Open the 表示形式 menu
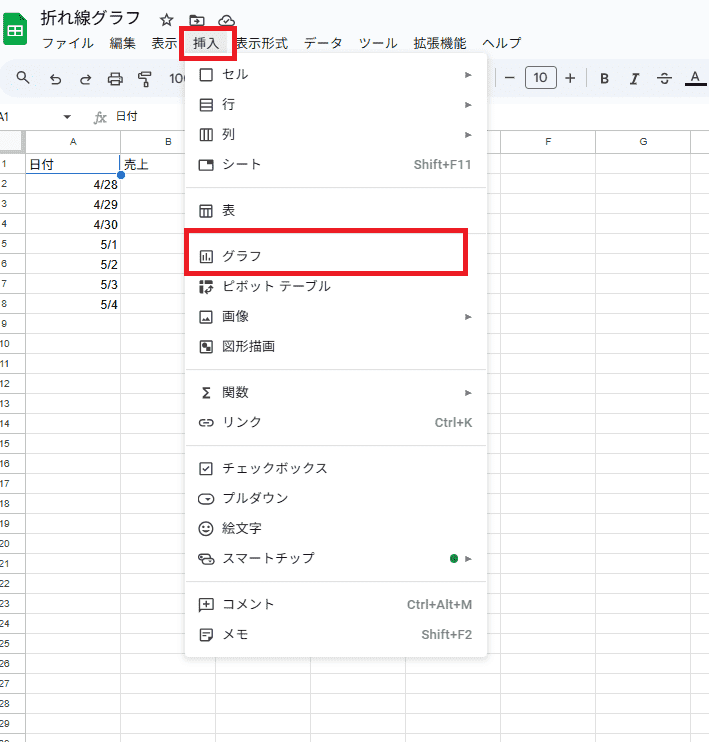The width and height of the screenshot is (709, 742). point(262,43)
